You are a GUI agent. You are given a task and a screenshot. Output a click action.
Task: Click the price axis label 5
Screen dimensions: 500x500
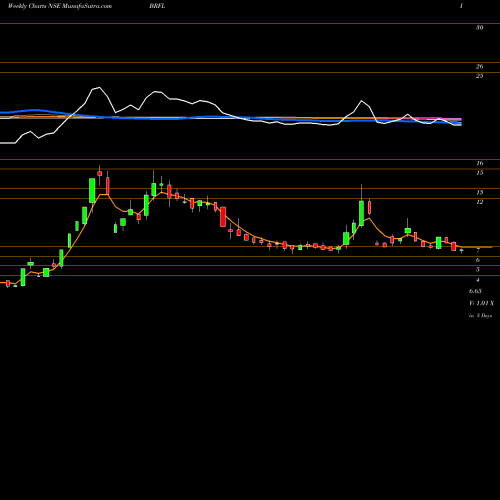478,269
